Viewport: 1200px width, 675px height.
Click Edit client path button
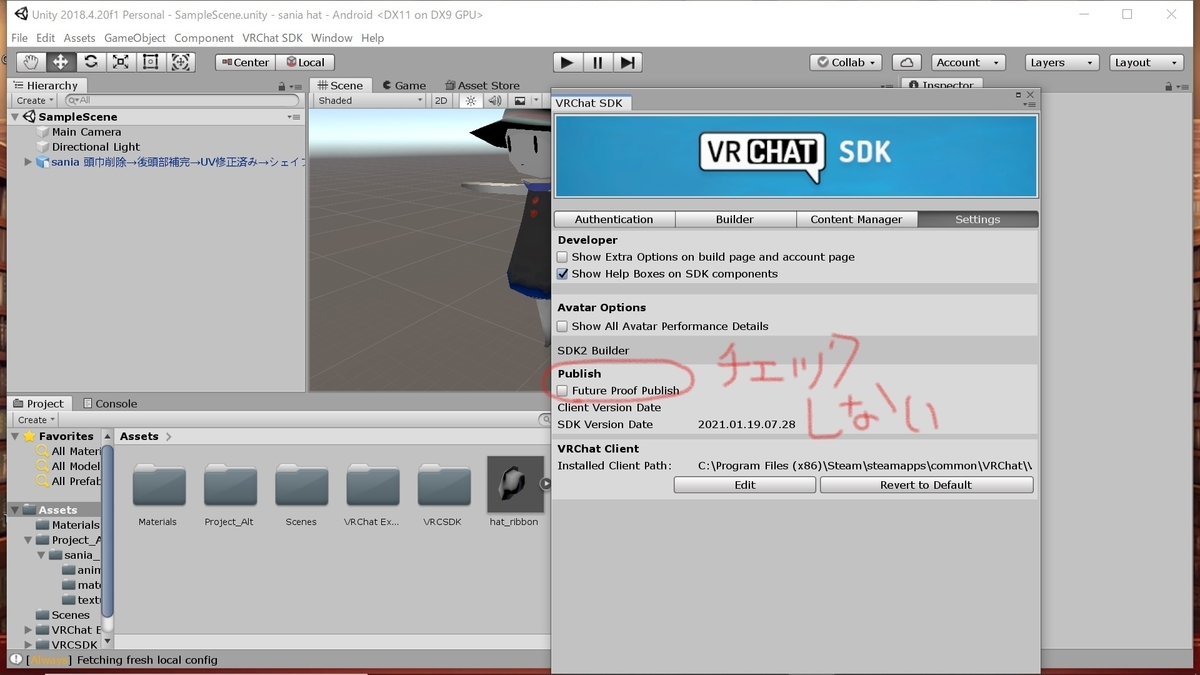tap(745, 485)
